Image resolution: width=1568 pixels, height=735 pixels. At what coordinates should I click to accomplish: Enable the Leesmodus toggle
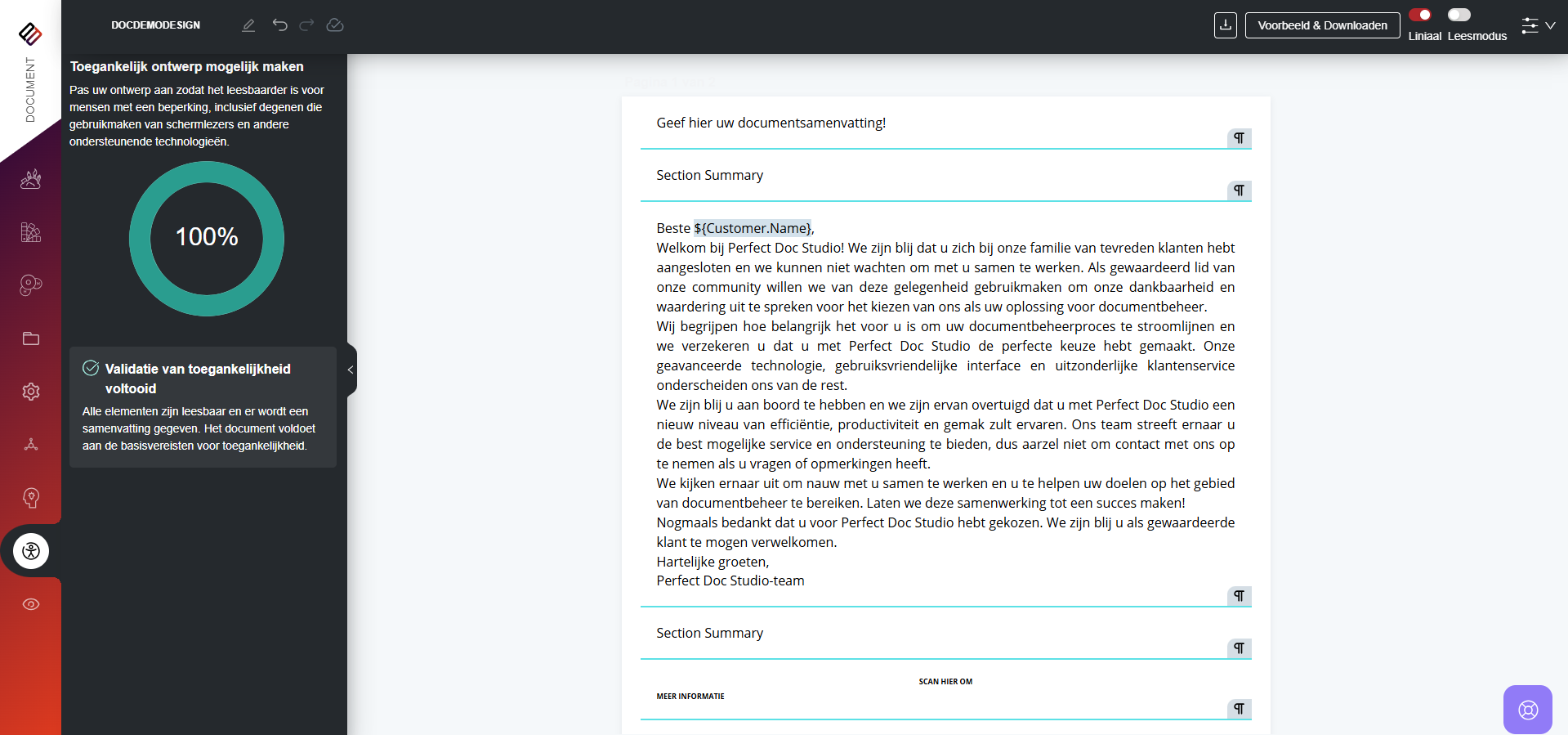pos(1459,15)
